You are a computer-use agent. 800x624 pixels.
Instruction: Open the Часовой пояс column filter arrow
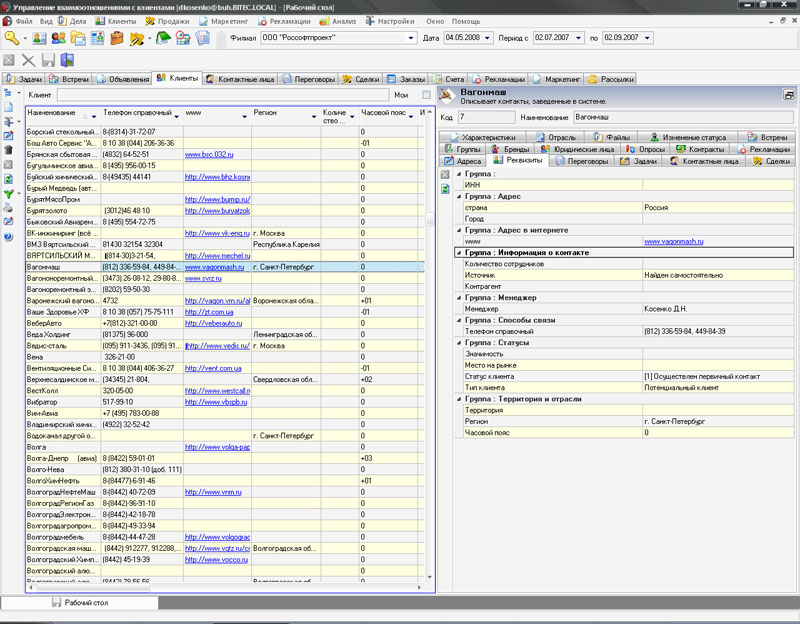(x=411, y=117)
